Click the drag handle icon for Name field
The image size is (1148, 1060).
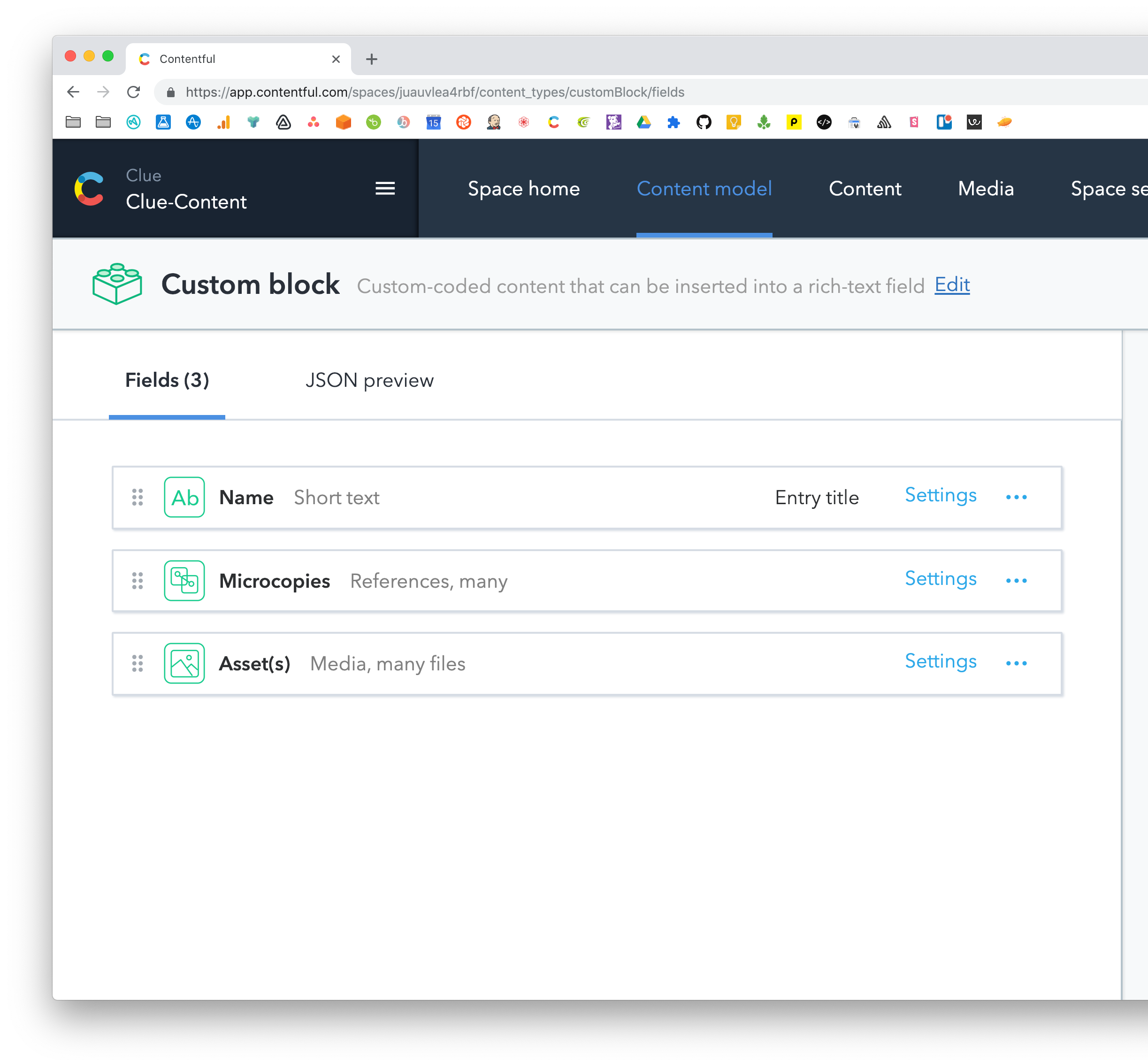[x=139, y=496]
